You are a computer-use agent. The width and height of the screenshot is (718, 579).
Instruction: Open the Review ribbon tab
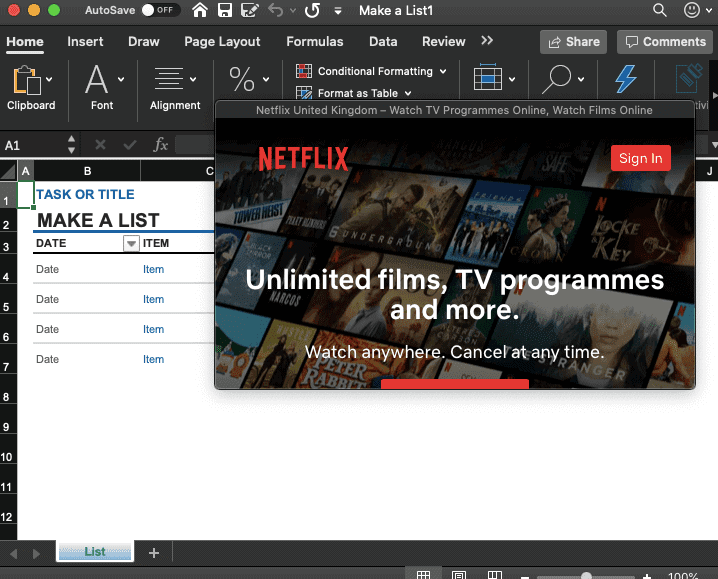click(x=444, y=42)
